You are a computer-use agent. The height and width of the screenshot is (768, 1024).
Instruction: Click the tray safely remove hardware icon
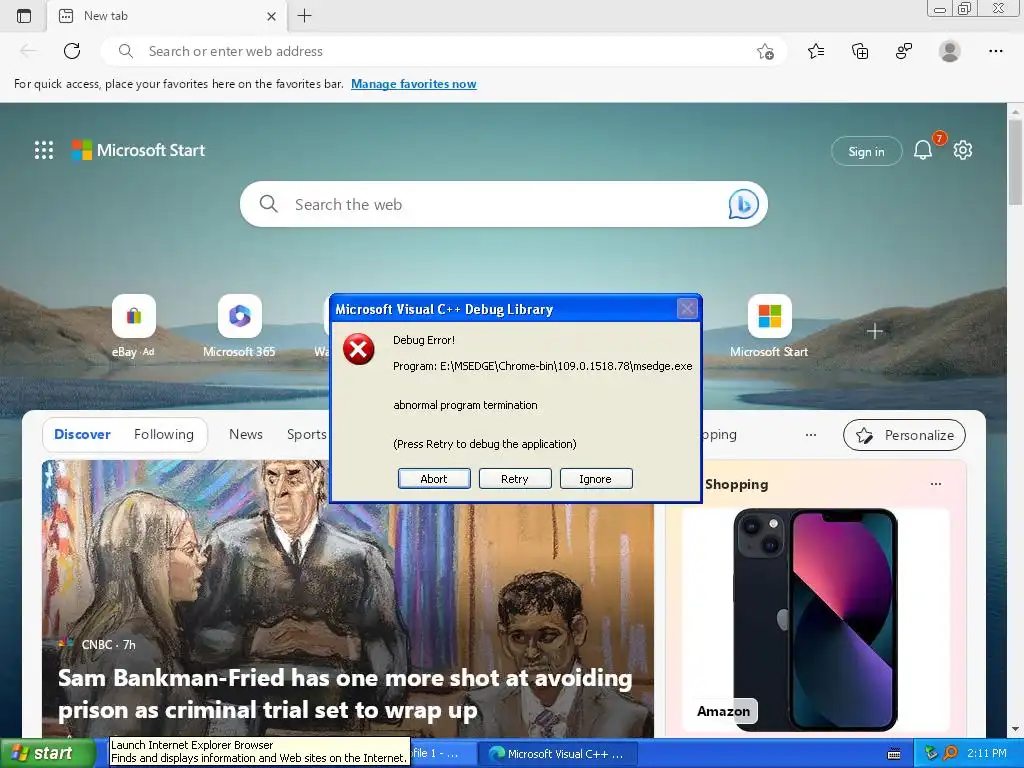[x=931, y=754]
